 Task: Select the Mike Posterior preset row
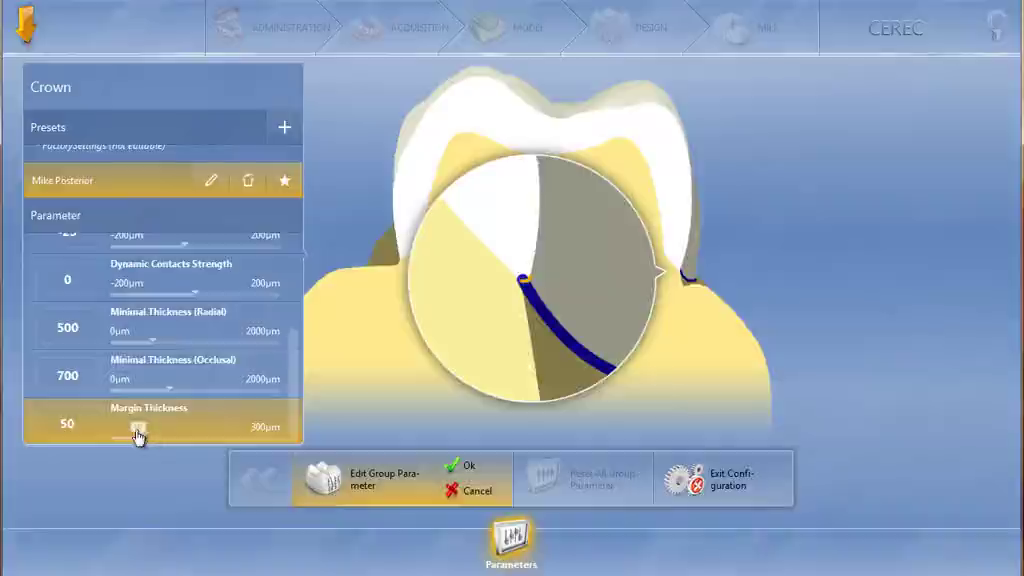163,180
